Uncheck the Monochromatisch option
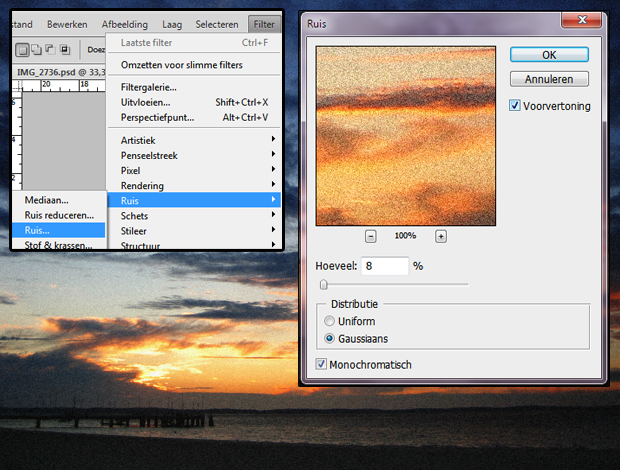620x470 pixels. click(x=321, y=365)
